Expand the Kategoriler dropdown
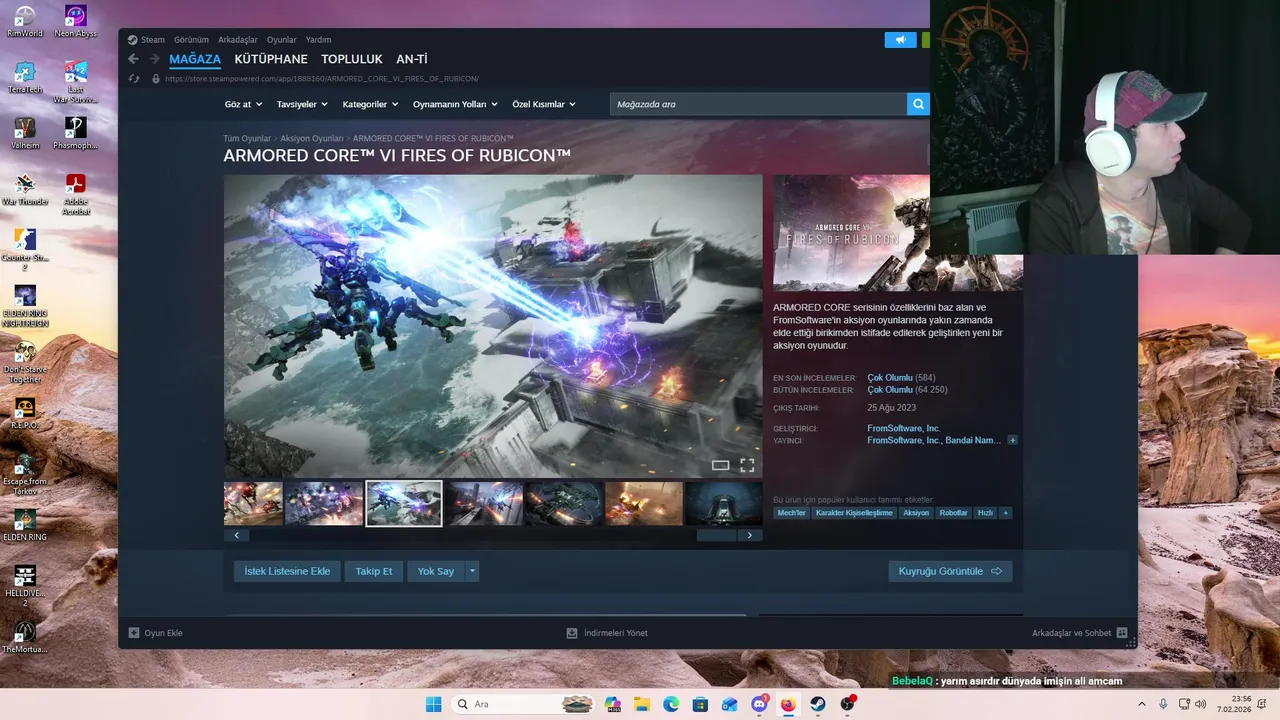Viewport: 1280px width, 720px height. click(x=370, y=104)
